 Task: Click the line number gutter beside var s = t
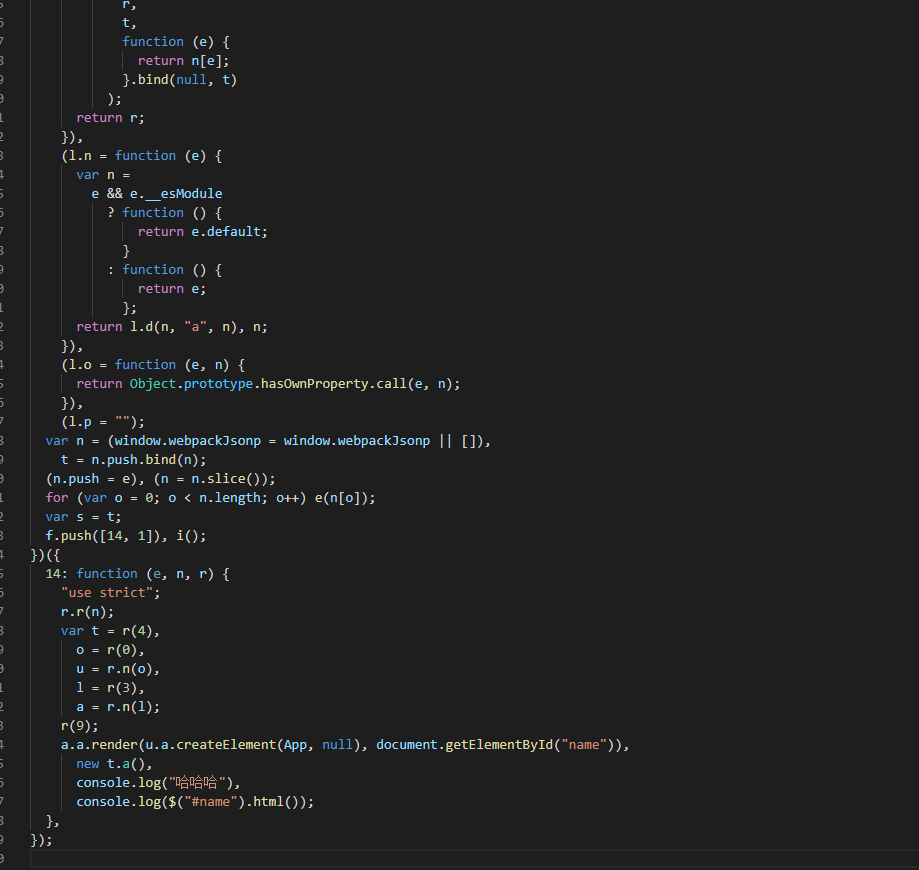pos(10,516)
